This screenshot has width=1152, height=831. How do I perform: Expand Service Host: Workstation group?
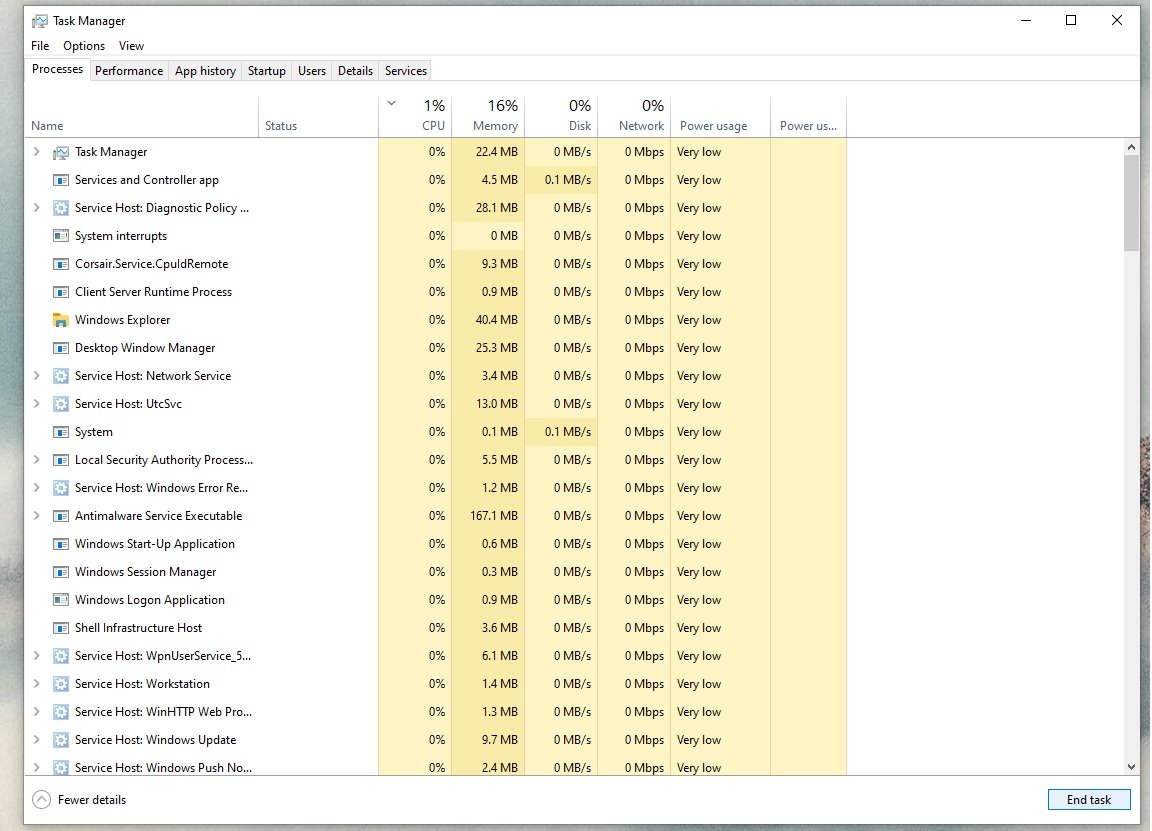[x=37, y=683]
